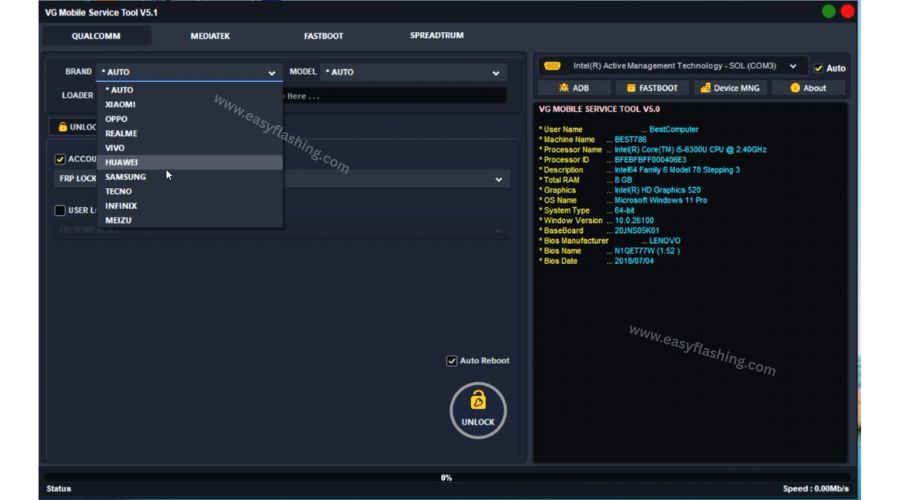900x500 pixels.
Task: Click the LOADER path input field
Action: tap(395, 96)
